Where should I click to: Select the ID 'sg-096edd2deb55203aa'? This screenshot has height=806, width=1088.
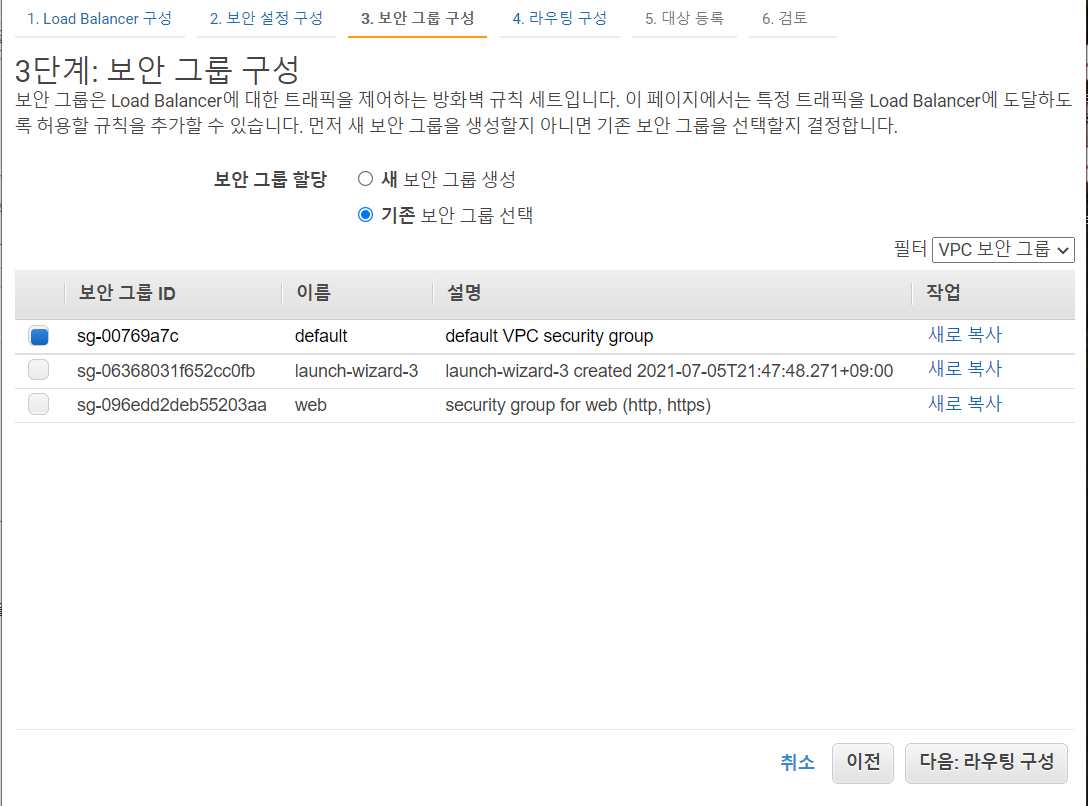tap(171, 405)
